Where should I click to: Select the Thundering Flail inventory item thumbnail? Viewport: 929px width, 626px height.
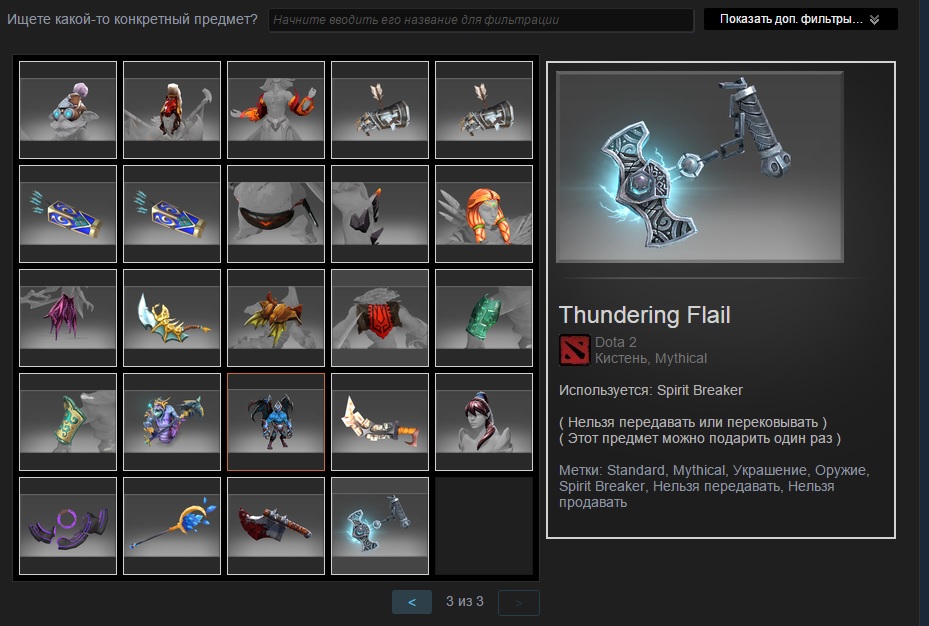click(380, 526)
